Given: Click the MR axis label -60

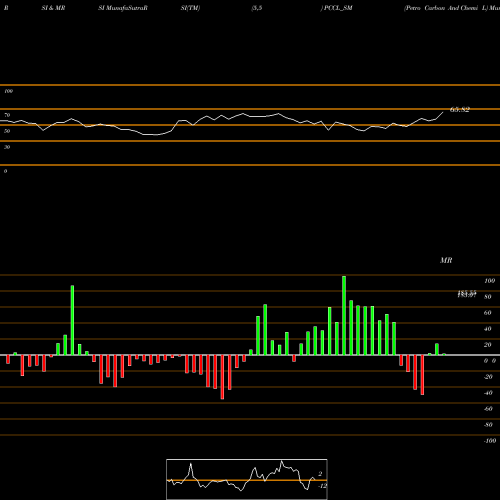Looking at the screenshot, I should 488,409.
